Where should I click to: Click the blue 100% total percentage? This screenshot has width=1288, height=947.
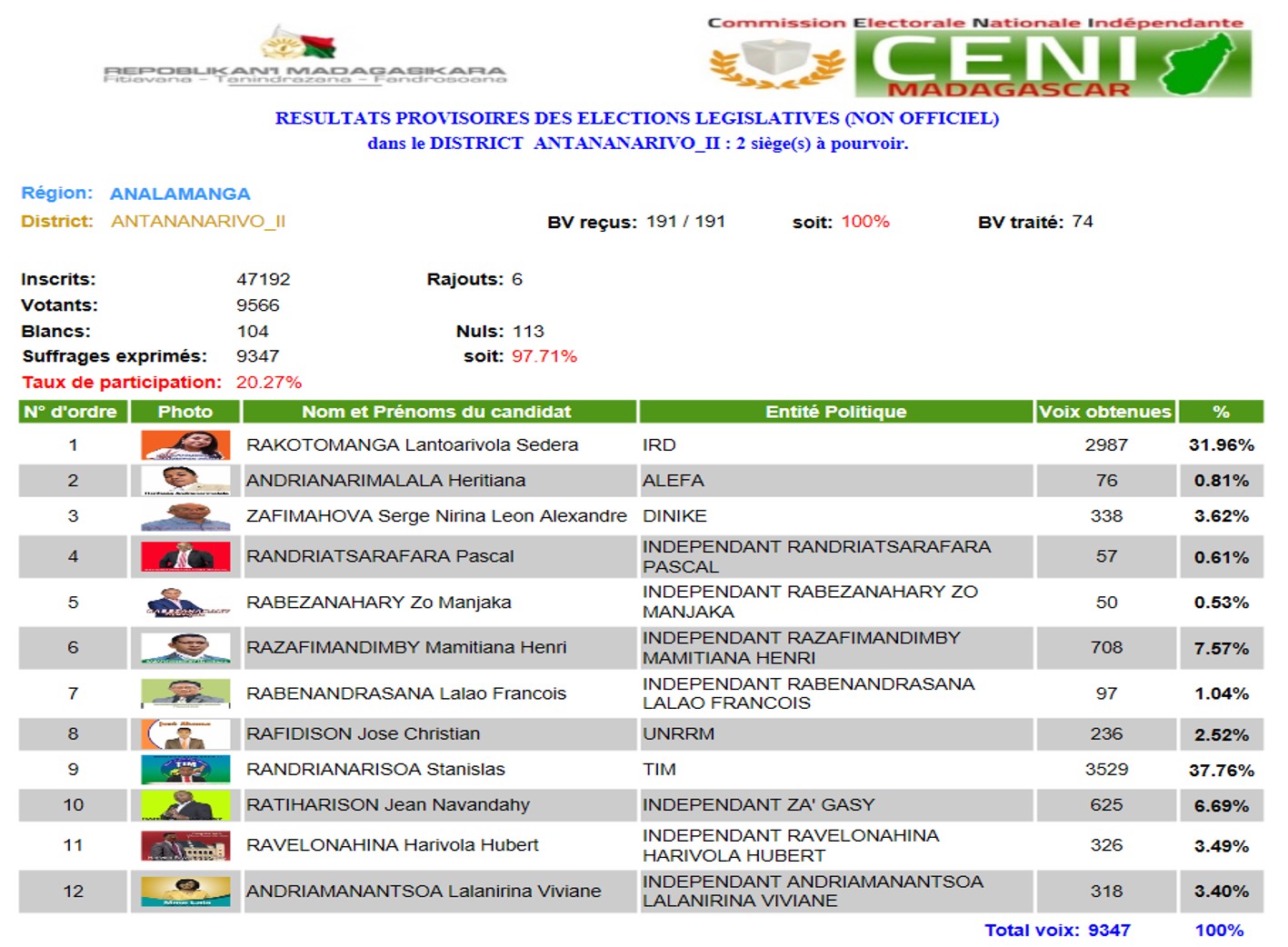[1219, 931]
